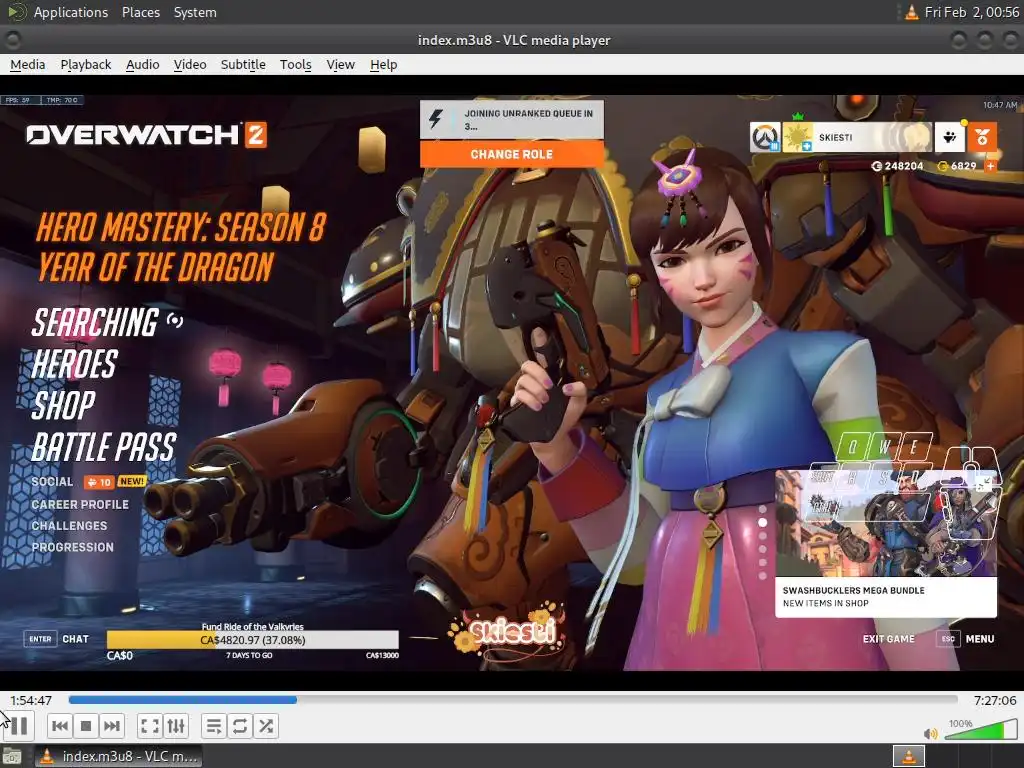The width and height of the screenshot is (1024, 768).
Task: Open the Tools menu
Action: coord(295,65)
